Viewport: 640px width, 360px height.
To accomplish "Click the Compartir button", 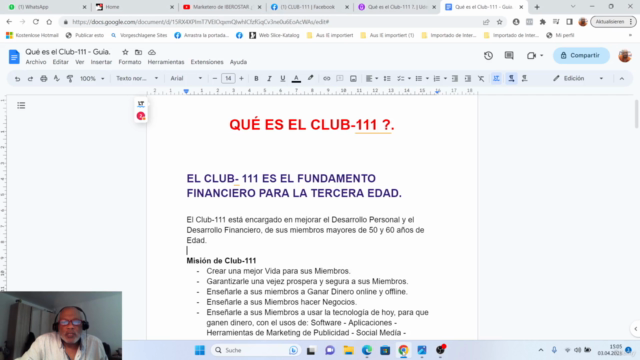I will point(581,56).
